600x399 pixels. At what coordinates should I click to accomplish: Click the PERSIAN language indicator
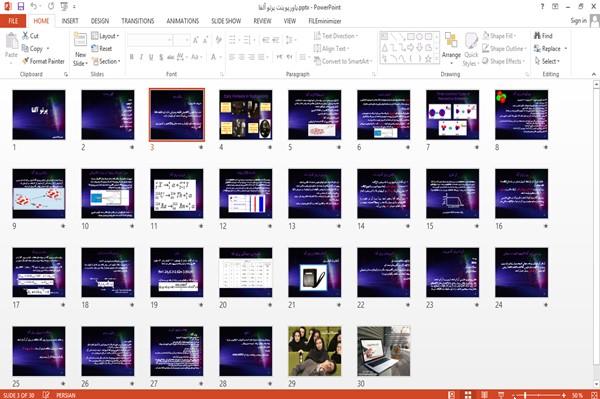point(66,395)
